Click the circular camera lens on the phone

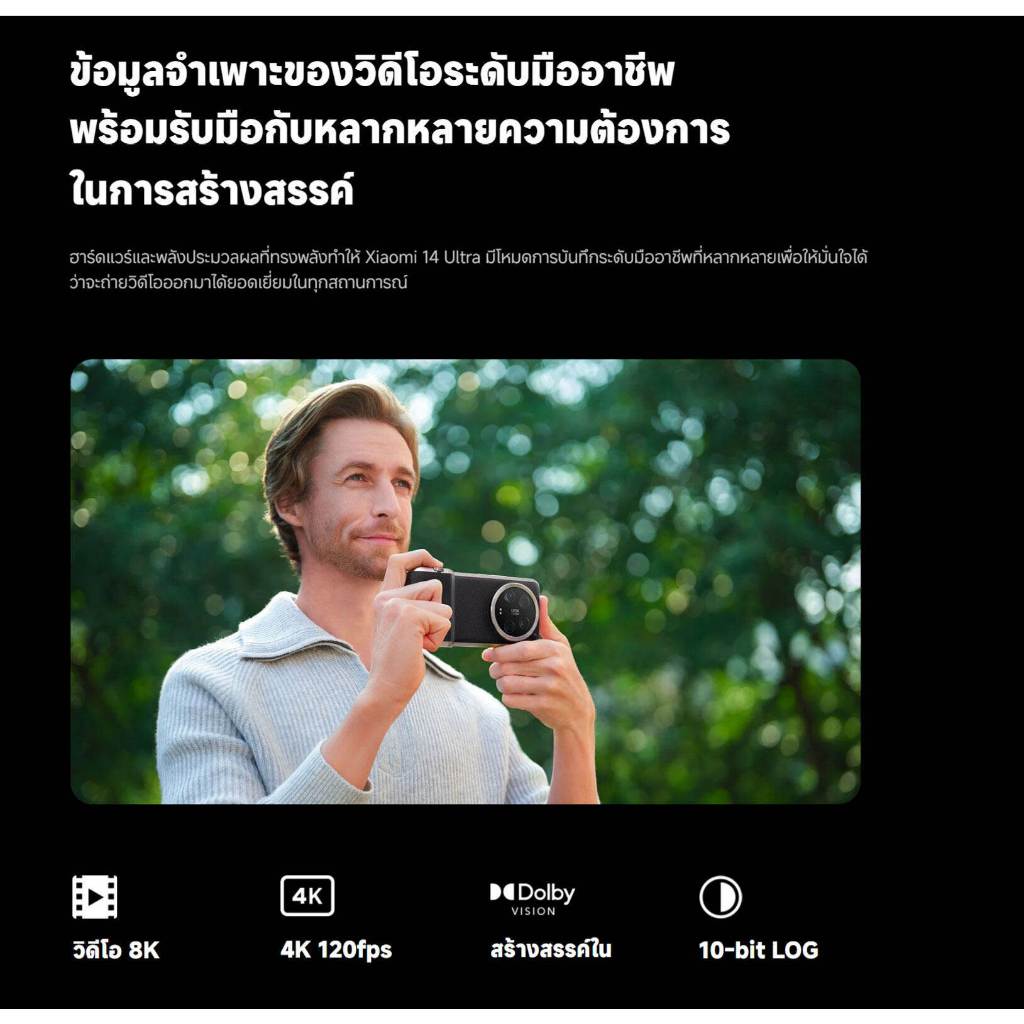(515, 611)
